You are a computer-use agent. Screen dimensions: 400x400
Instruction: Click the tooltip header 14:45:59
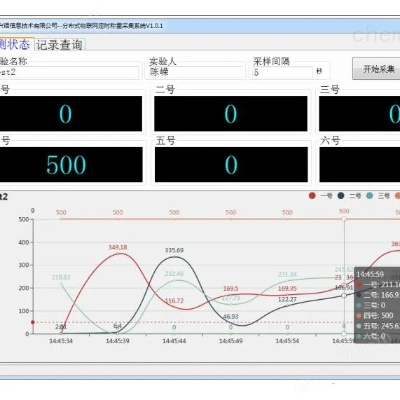(x=370, y=274)
